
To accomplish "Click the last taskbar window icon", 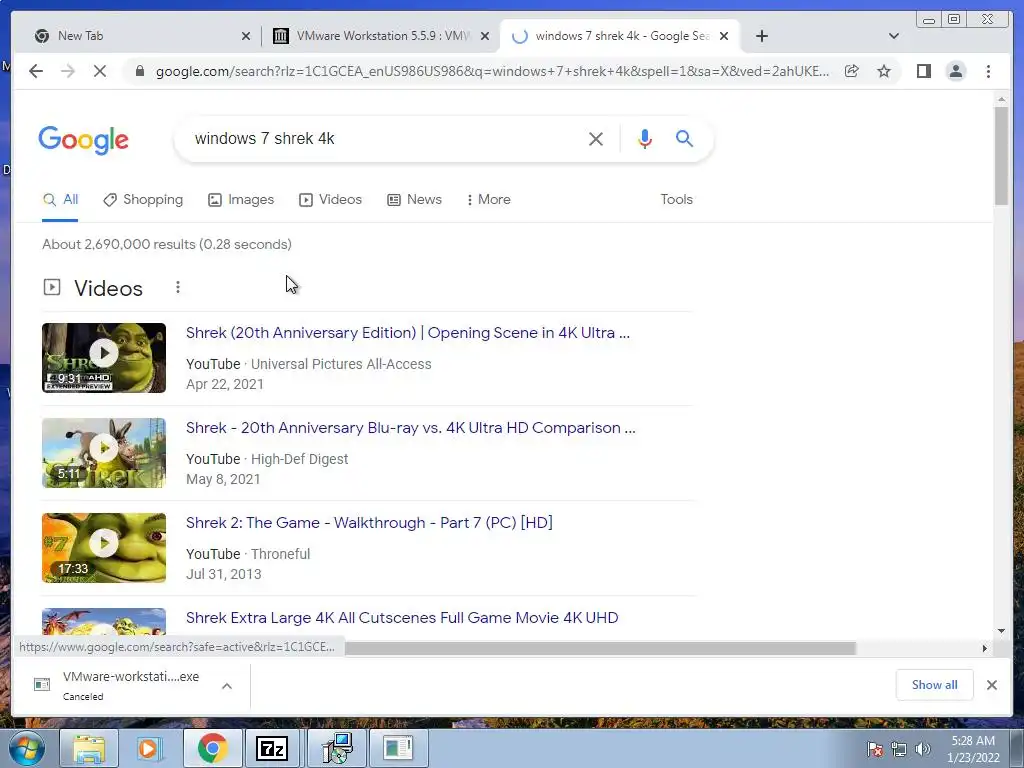I will click(x=398, y=748).
